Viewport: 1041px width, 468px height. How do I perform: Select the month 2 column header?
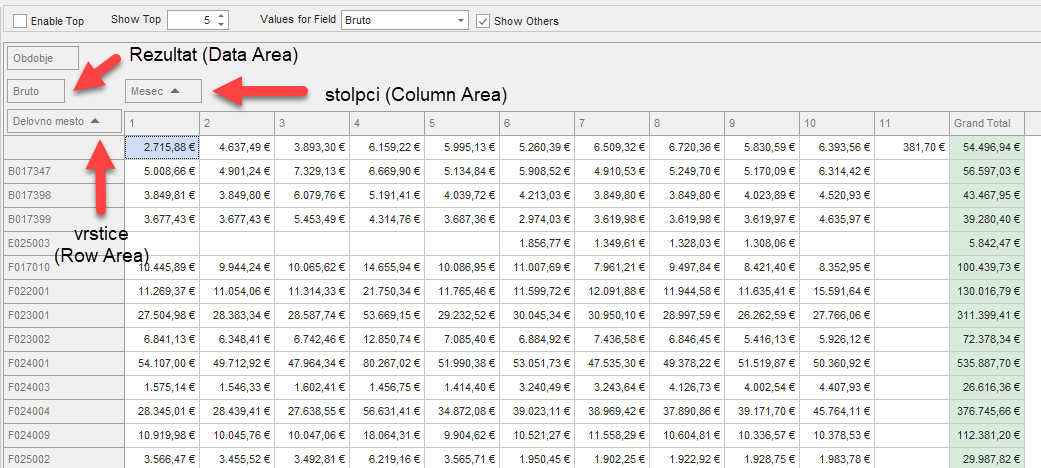[x=236, y=123]
